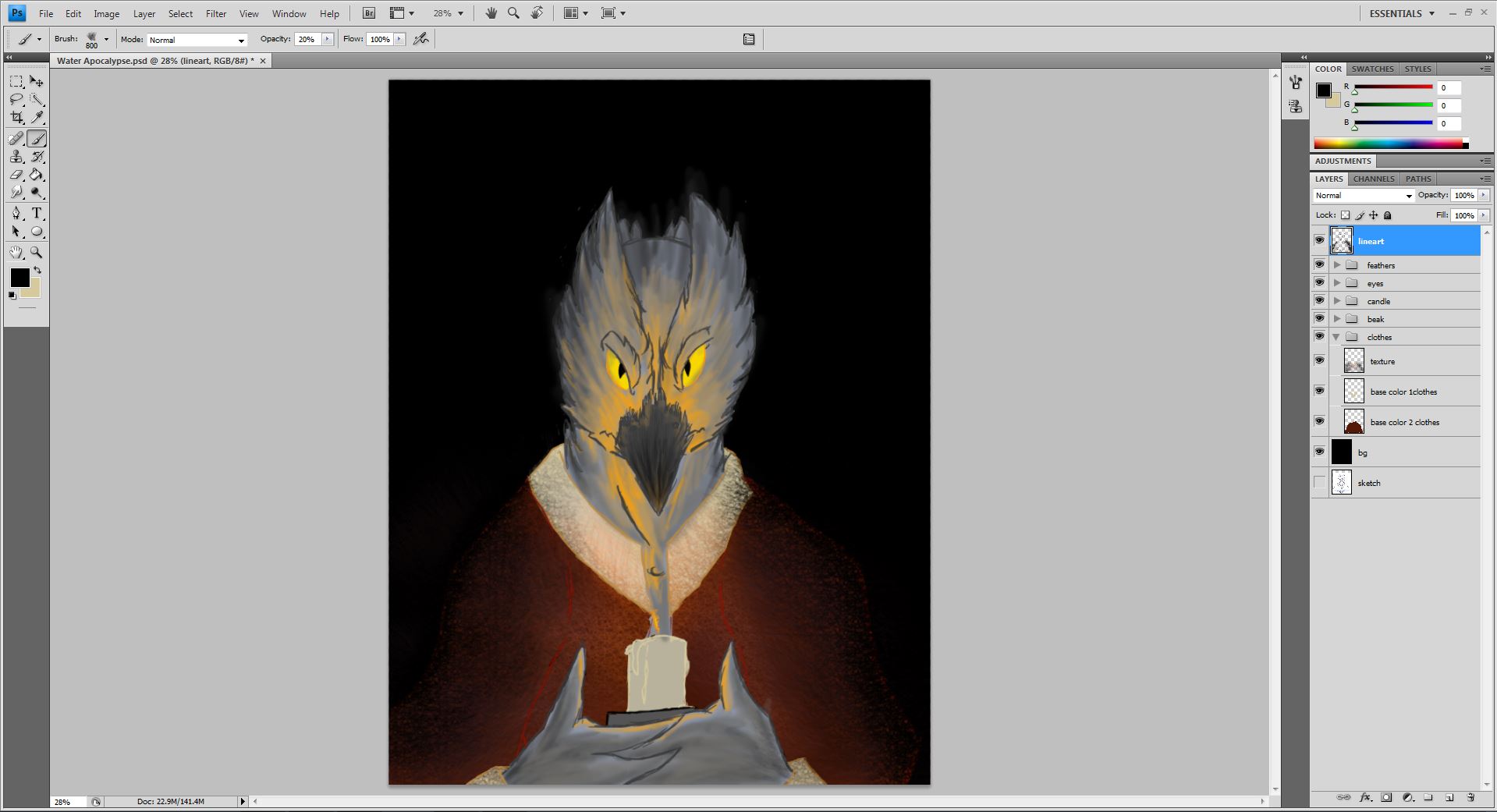Add a layer mask from Layers panel
The width and height of the screenshot is (1497, 812).
[x=1386, y=797]
